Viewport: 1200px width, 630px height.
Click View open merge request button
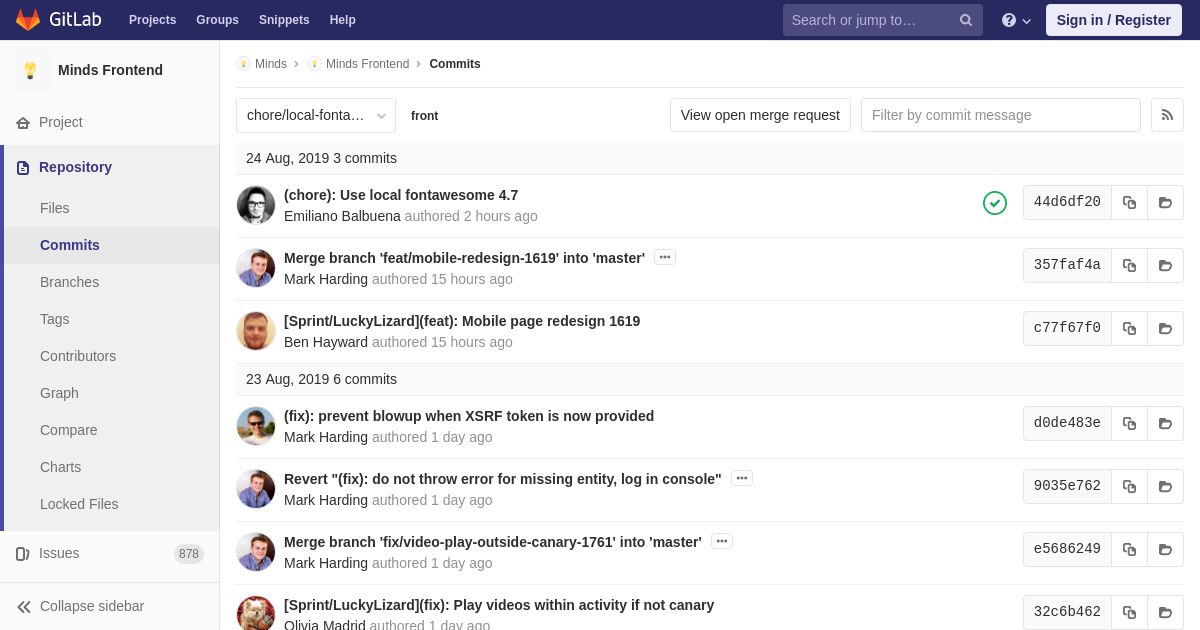[x=760, y=115]
